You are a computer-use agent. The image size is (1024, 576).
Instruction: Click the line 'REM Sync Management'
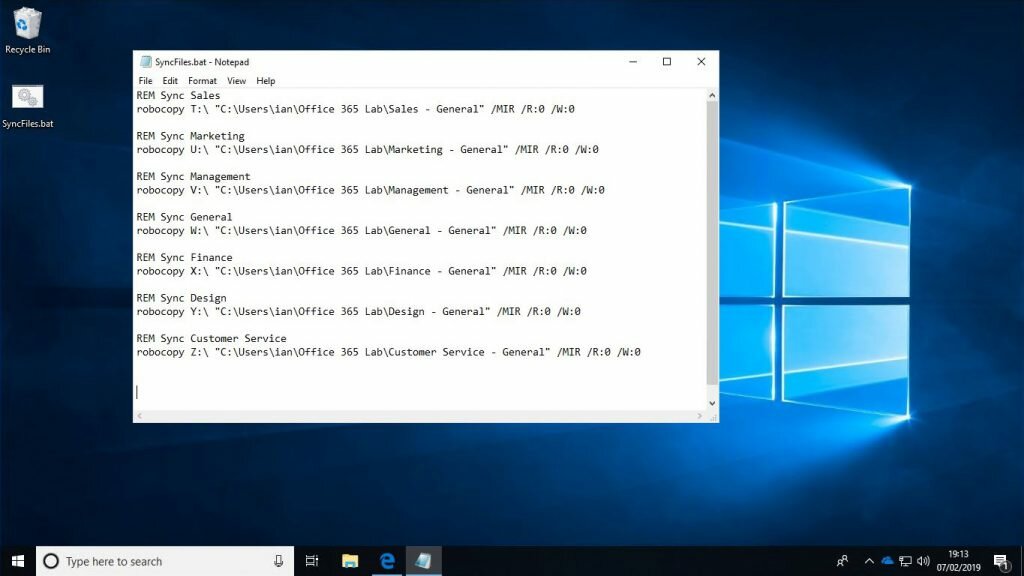coord(193,176)
